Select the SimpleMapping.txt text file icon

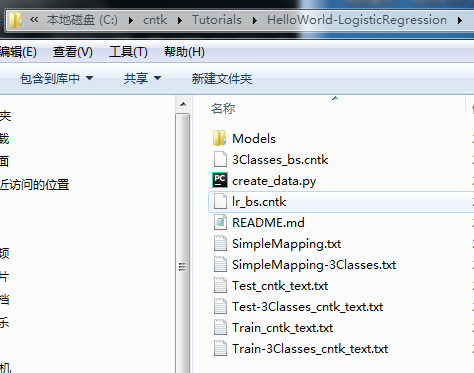point(220,243)
